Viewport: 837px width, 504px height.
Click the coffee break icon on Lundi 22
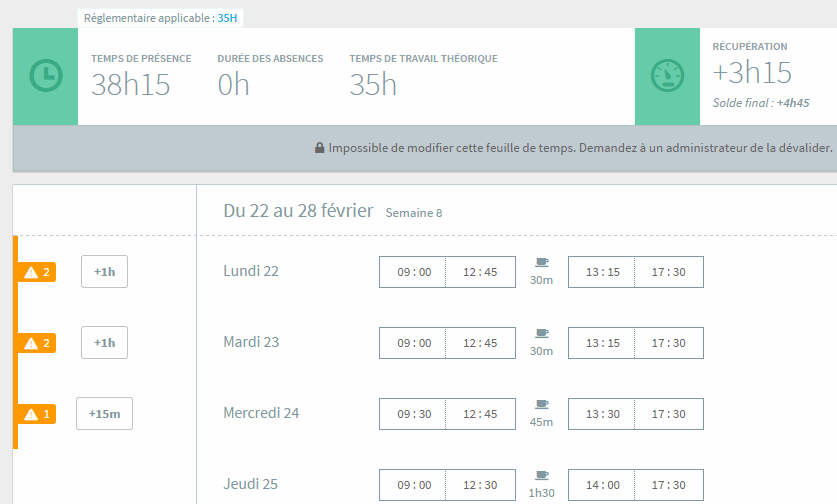pos(542,262)
